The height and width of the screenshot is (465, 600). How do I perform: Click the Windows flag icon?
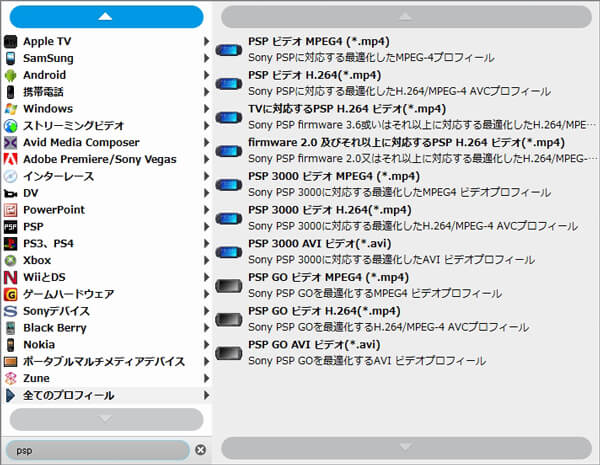click(11, 109)
